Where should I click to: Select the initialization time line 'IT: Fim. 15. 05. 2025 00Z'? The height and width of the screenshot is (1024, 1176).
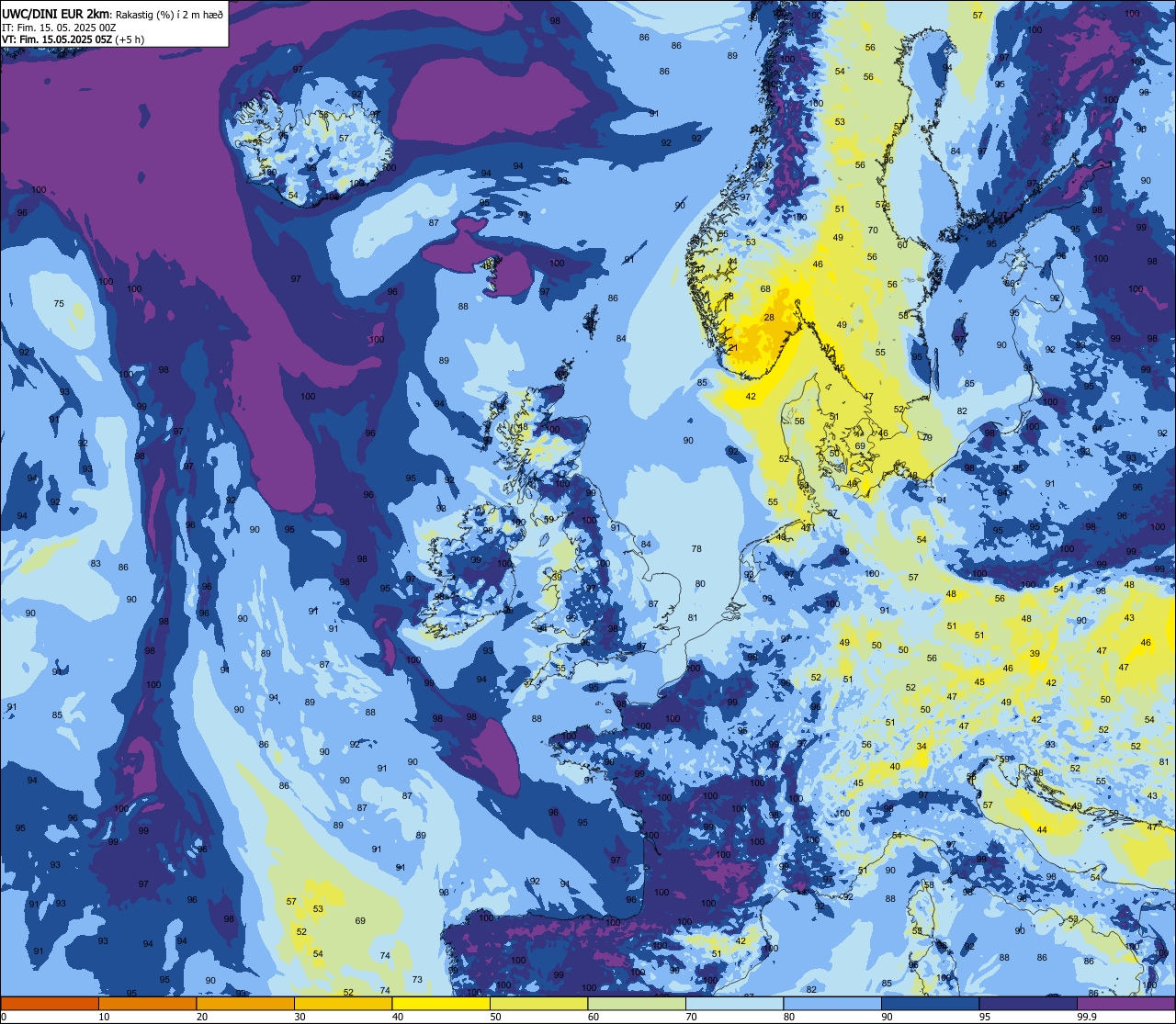(x=59, y=28)
